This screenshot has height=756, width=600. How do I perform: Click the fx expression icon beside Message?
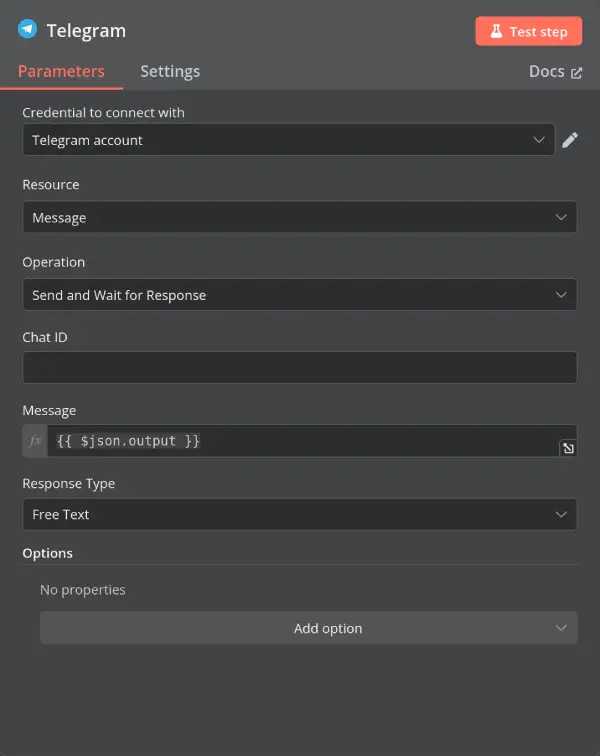point(35,441)
